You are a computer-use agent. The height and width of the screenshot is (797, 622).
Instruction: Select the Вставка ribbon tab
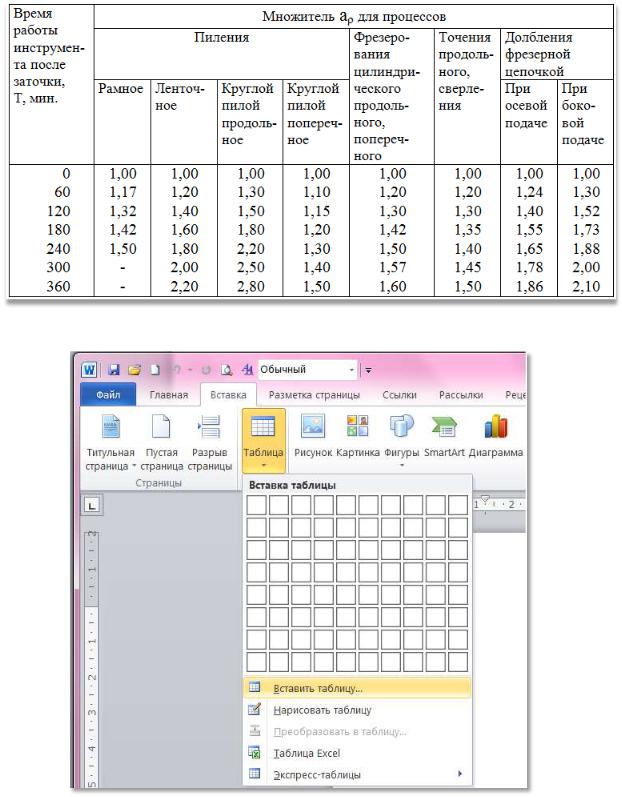pos(228,394)
